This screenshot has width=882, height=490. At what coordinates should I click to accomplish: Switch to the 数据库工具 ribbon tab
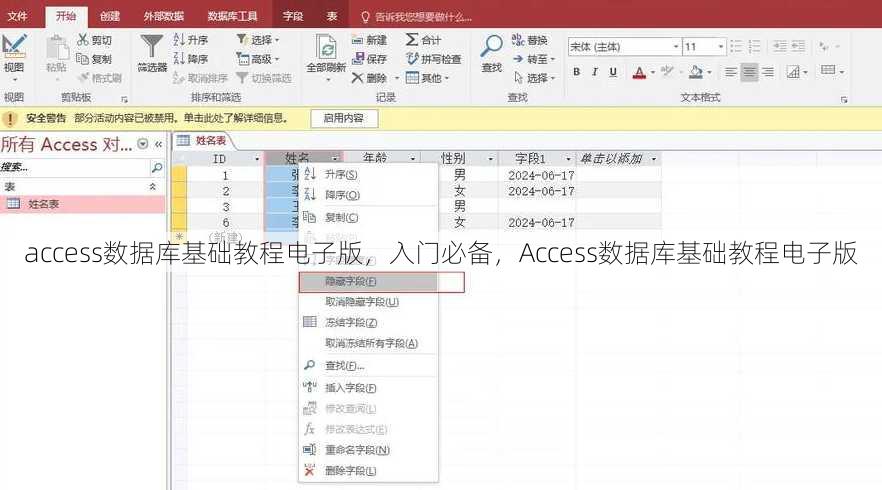[x=232, y=16]
